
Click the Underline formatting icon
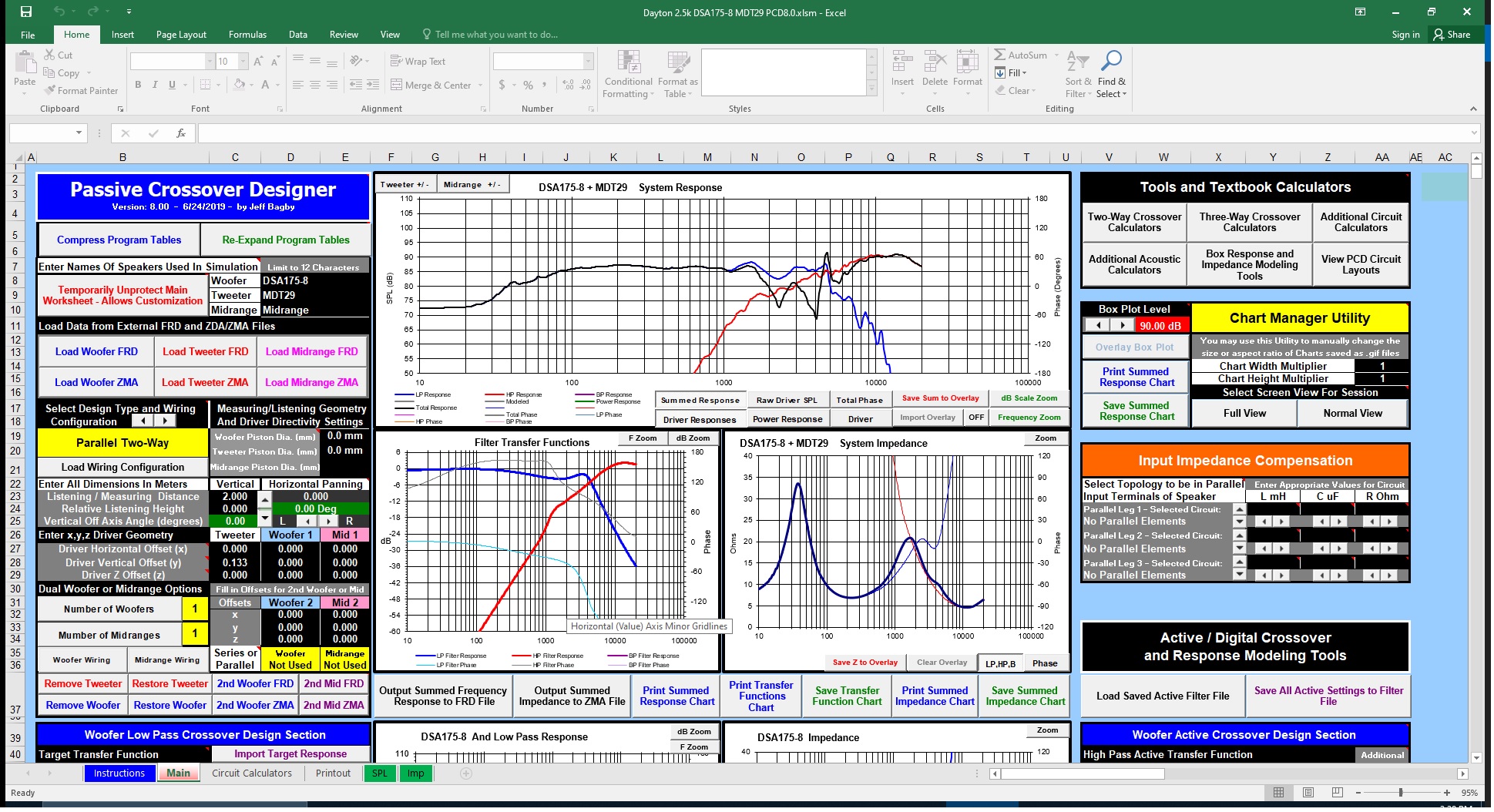[172, 85]
